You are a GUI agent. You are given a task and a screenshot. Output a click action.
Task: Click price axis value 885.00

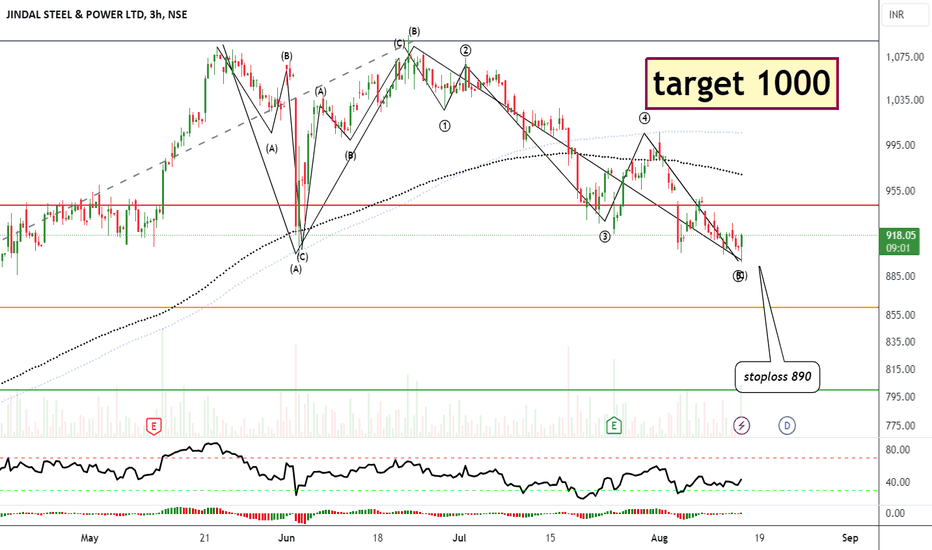(x=900, y=276)
